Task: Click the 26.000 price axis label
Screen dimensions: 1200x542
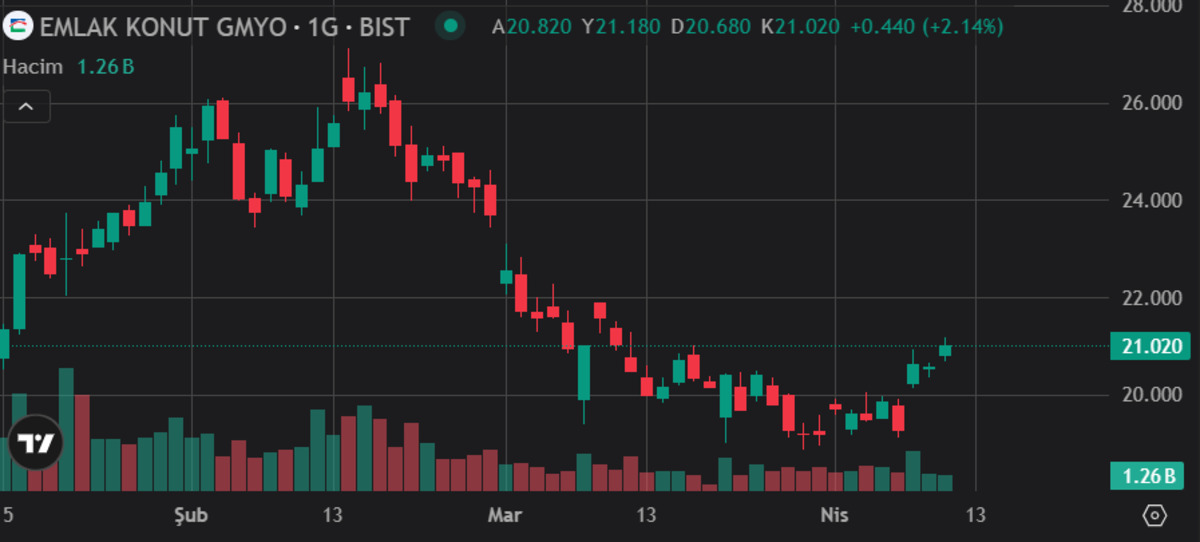Action: pos(1154,104)
